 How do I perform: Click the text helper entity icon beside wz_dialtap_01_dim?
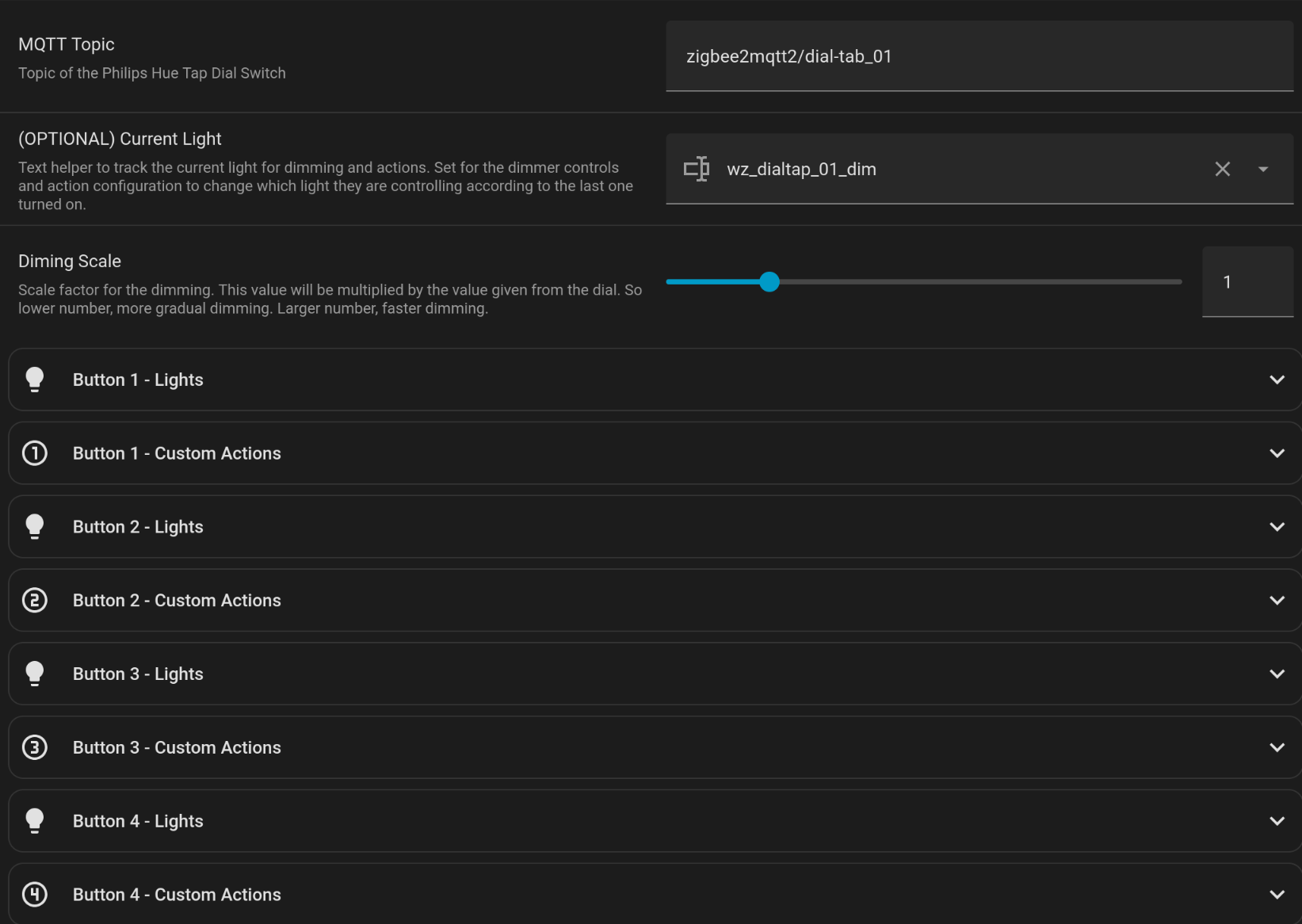(x=697, y=169)
